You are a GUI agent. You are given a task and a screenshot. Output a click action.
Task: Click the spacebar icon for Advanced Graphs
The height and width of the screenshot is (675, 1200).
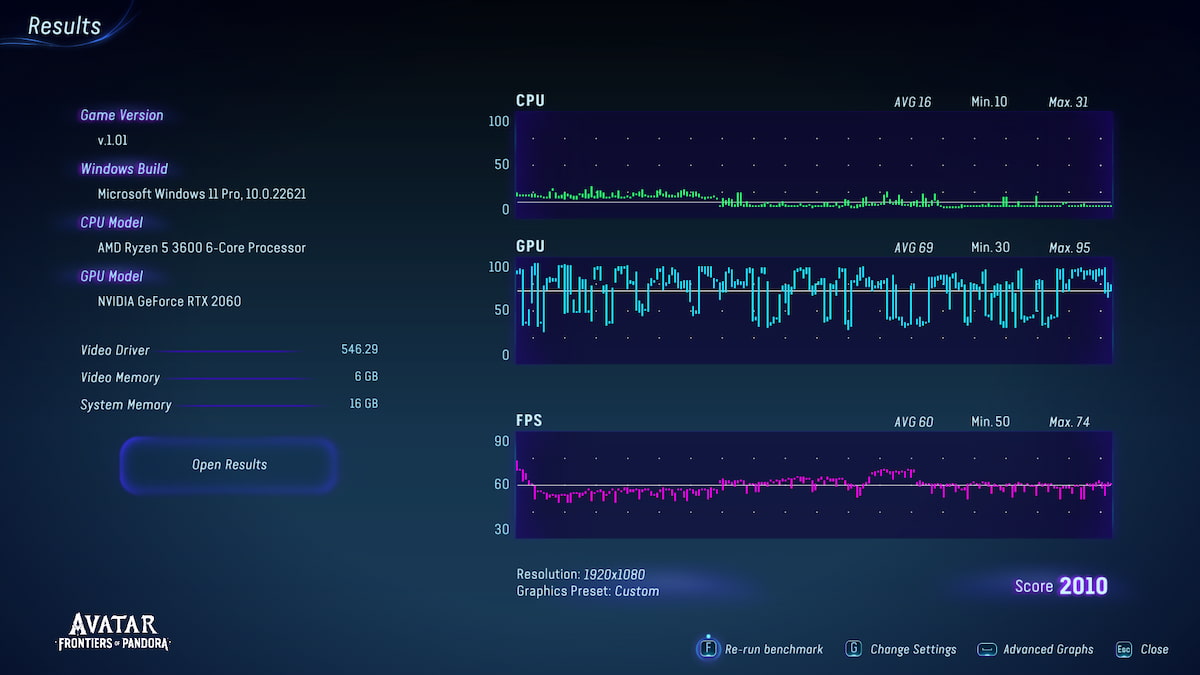(x=987, y=649)
